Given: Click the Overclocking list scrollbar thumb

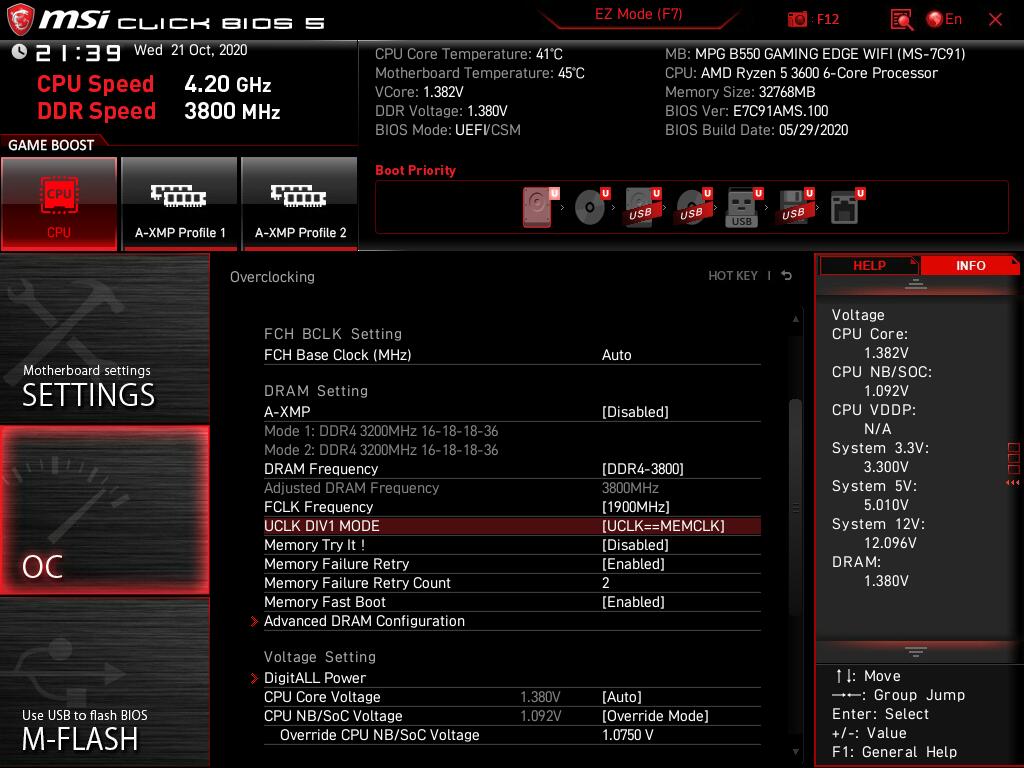Looking at the screenshot, I should tap(795, 507).
